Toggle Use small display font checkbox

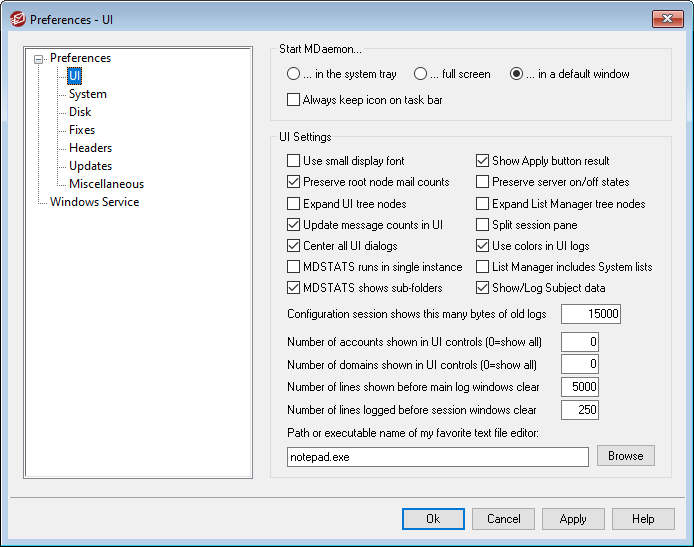pos(294,161)
